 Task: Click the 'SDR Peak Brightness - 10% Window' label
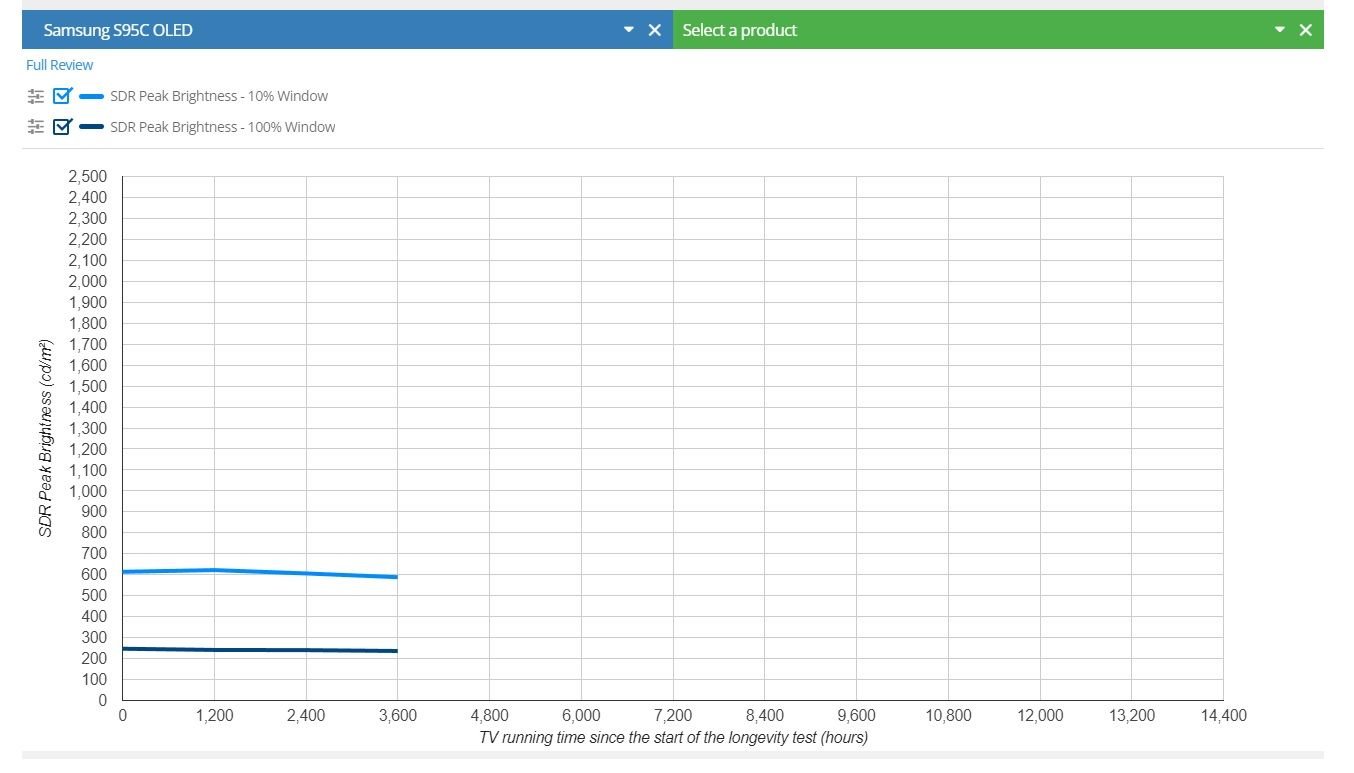(219, 97)
